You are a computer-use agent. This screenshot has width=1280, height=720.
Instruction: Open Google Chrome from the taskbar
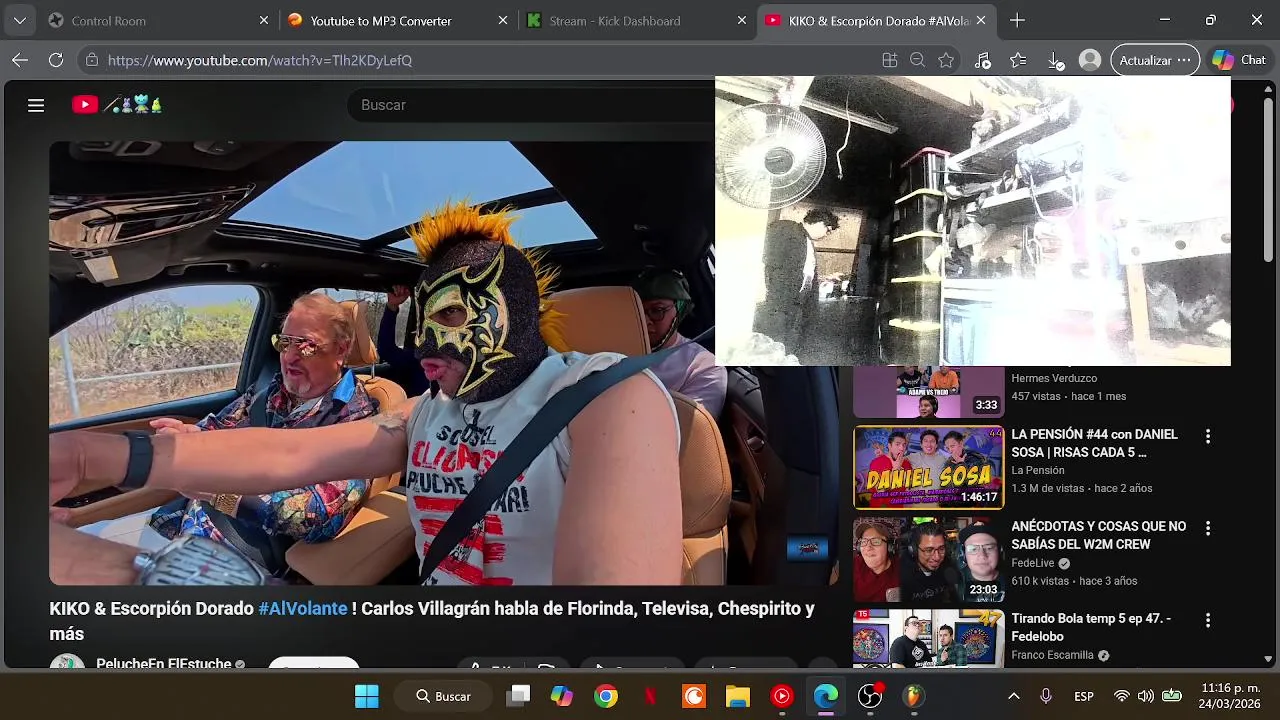point(606,696)
